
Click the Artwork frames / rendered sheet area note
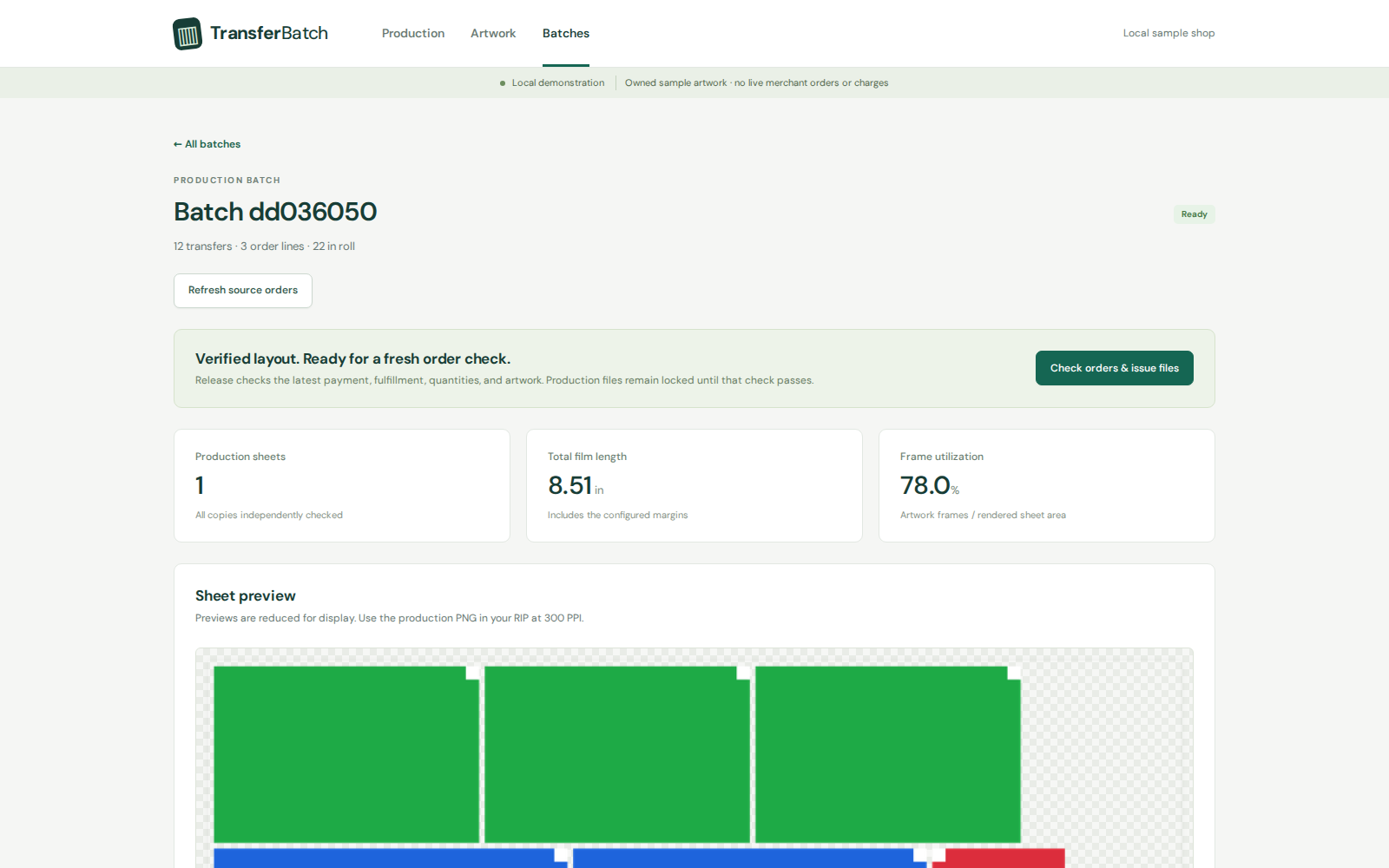tap(983, 516)
